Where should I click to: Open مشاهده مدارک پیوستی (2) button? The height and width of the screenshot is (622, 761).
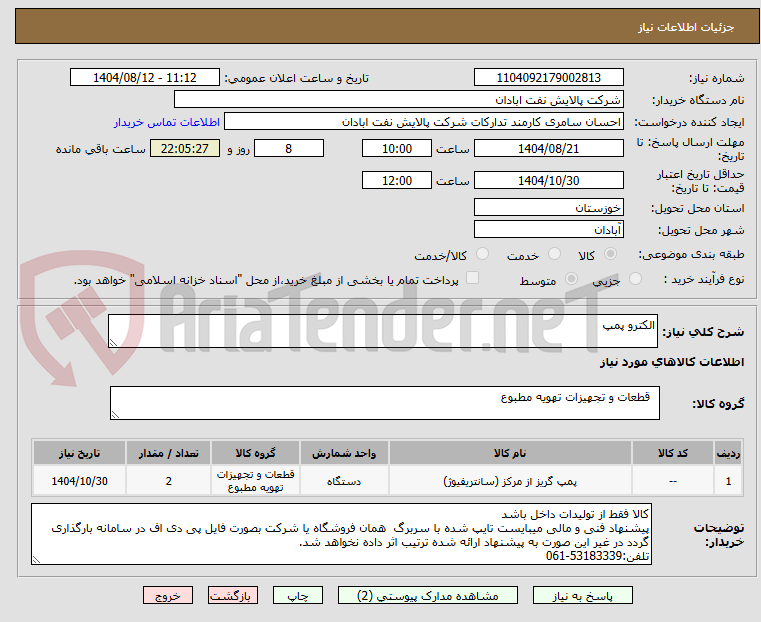tap(428, 595)
